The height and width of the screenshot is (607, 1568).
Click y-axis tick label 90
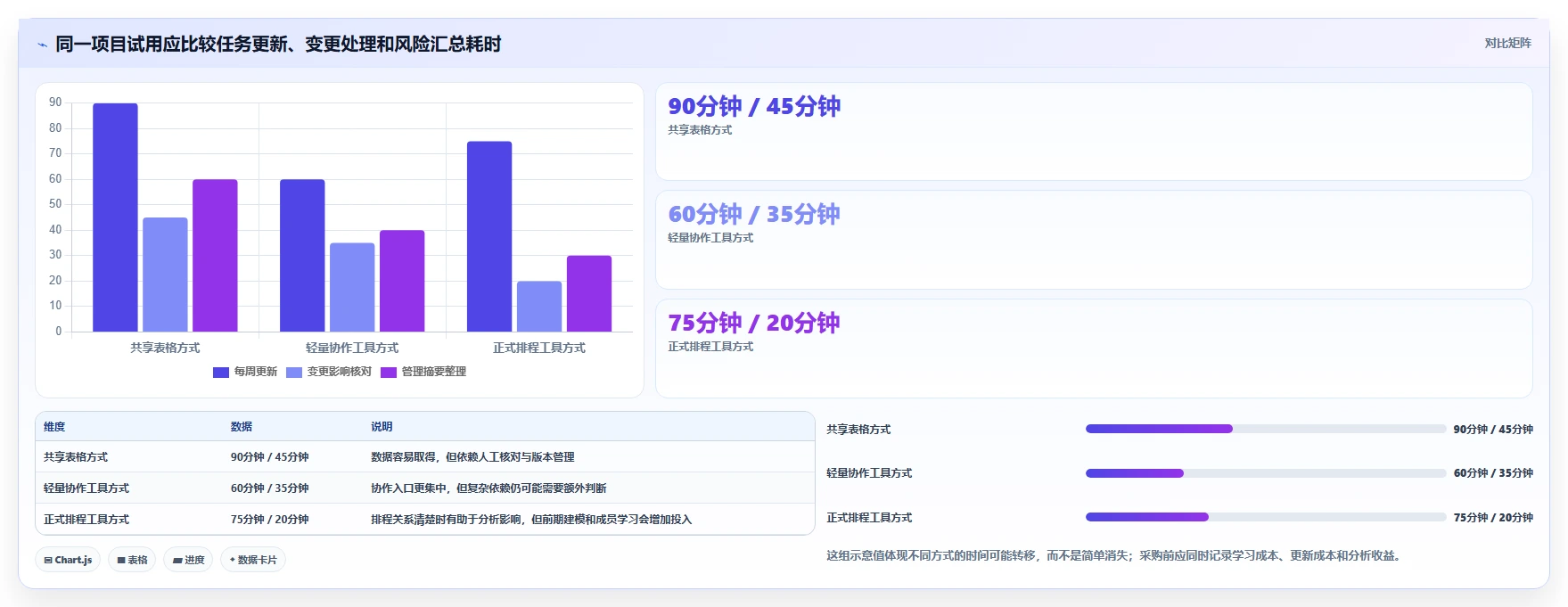coord(55,103)
